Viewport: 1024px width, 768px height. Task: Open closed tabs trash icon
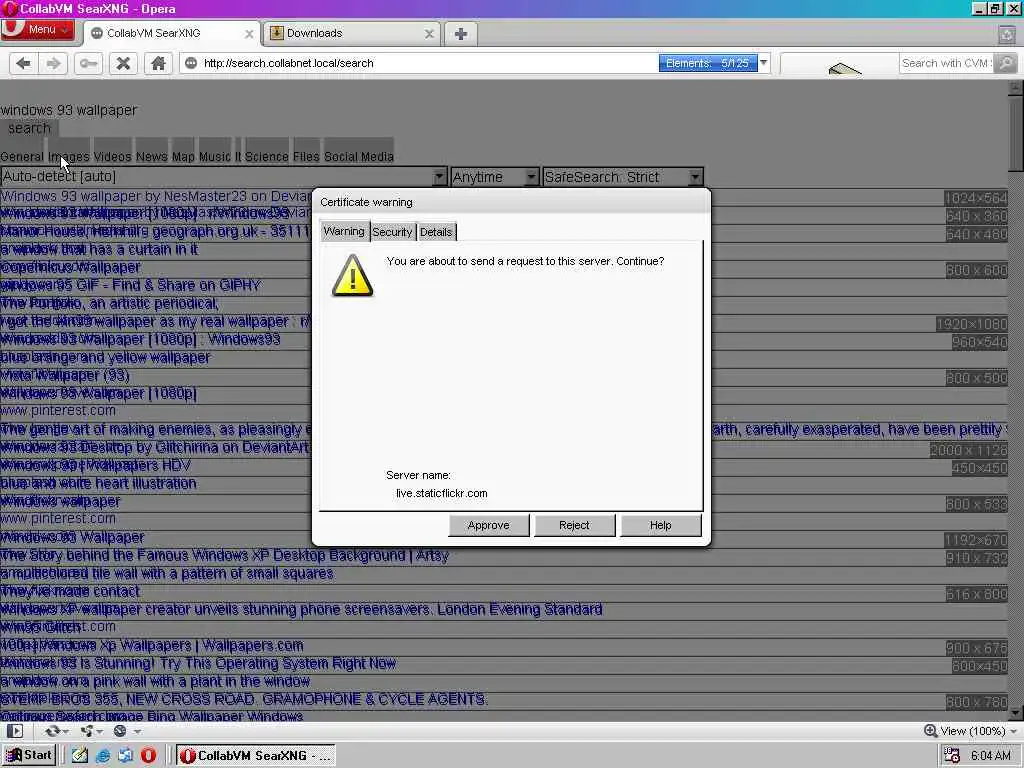click(1006, 35)
